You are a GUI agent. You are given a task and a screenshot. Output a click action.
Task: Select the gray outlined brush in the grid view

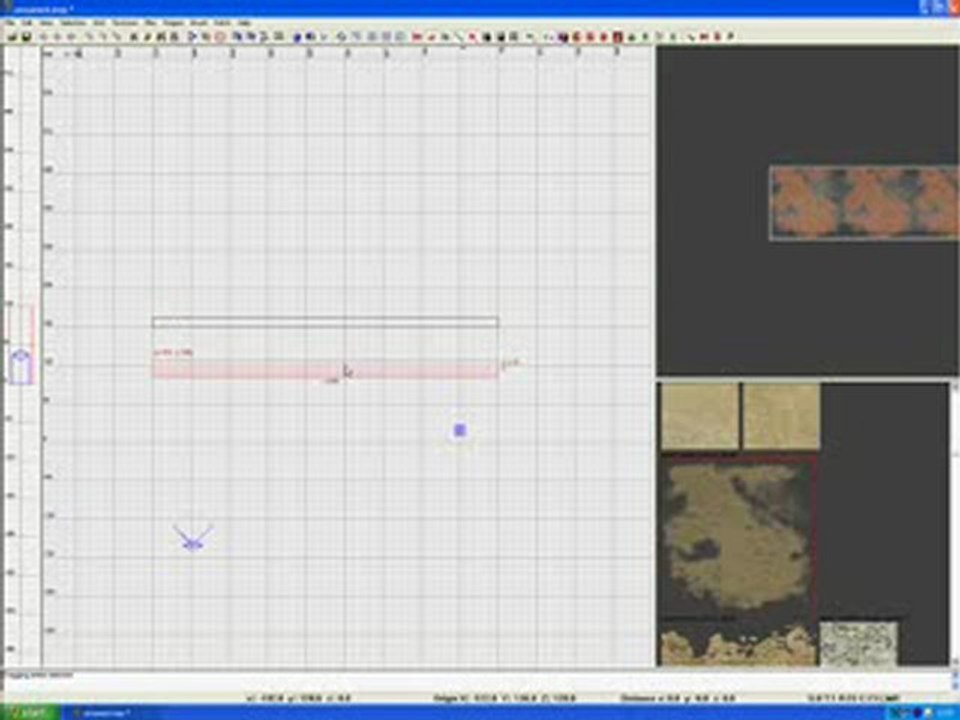324,322
